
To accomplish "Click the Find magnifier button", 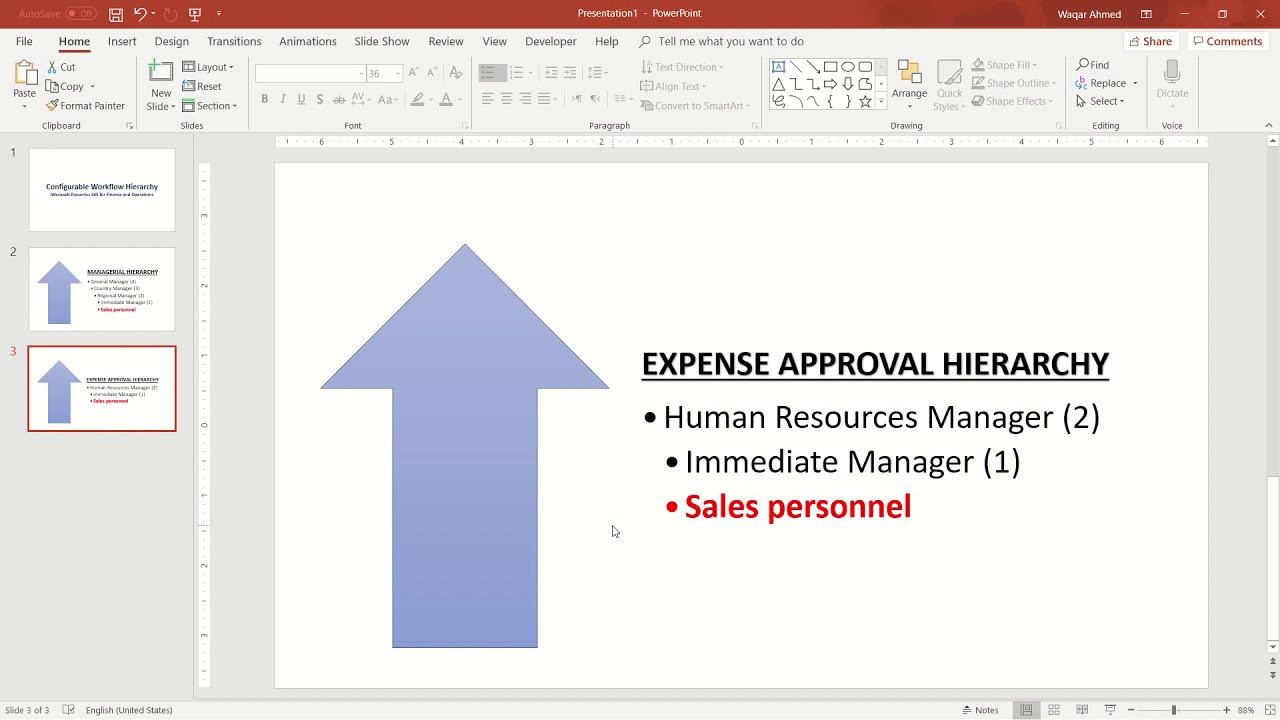I will pos(1093,65).
